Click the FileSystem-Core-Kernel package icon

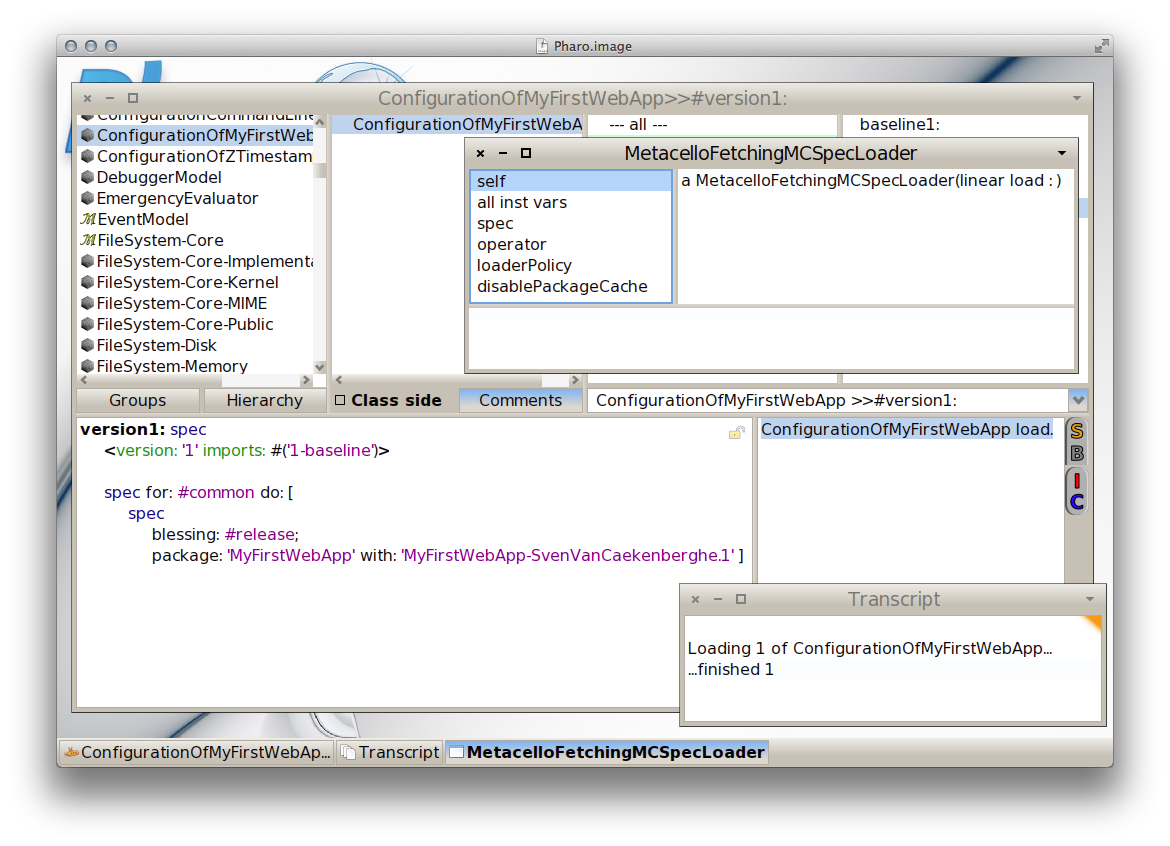(x=88, y=282)
